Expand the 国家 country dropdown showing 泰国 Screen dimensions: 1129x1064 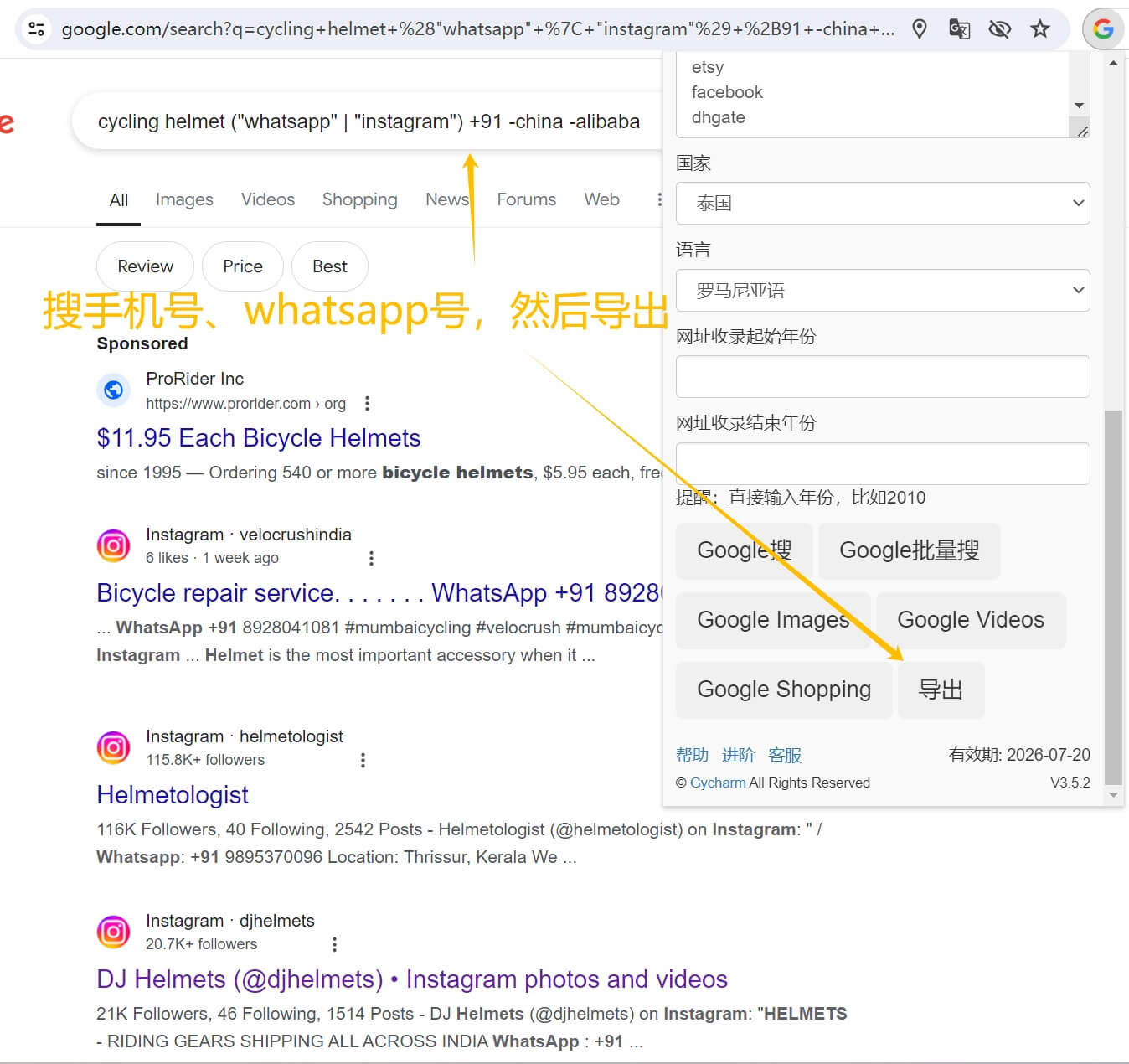(x=883, y=203)
